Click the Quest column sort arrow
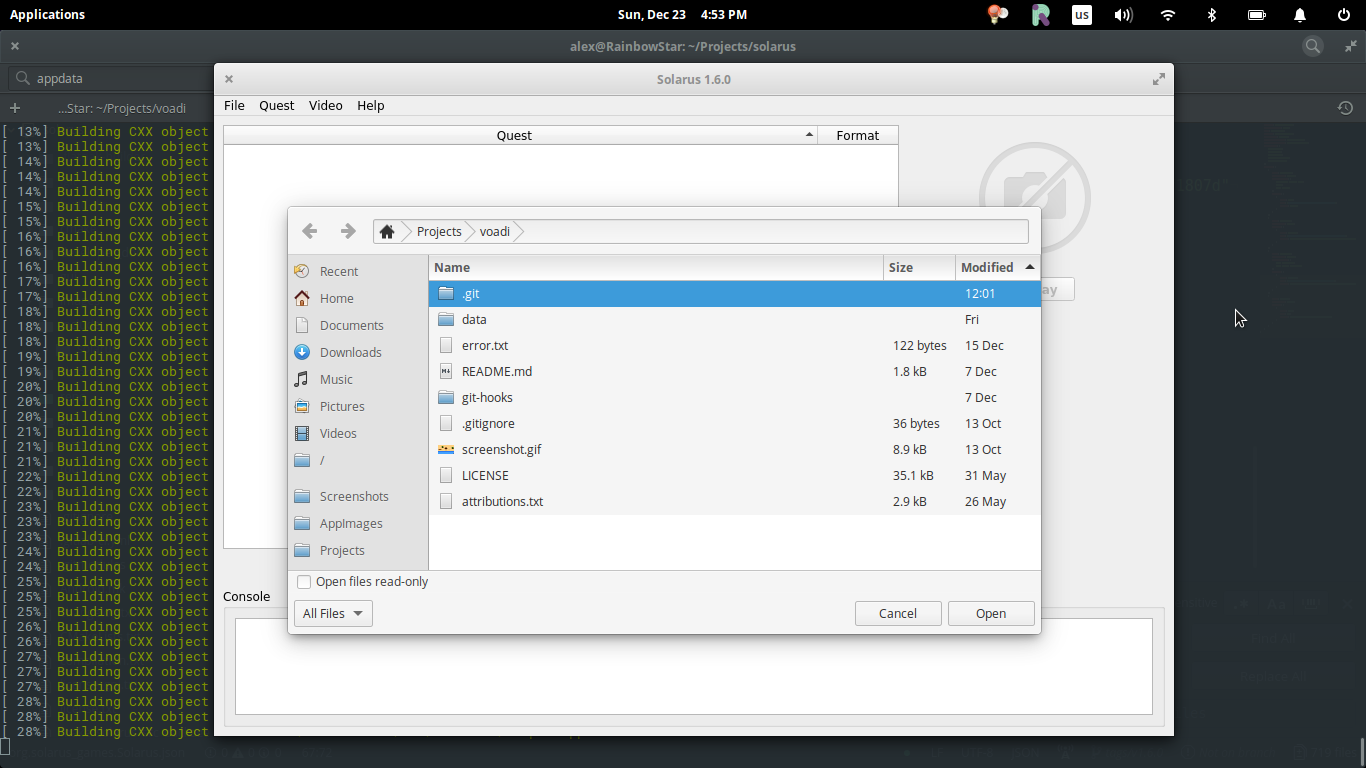The width and height of the screenshot is (1366, 768). click(x=810, y=135)
